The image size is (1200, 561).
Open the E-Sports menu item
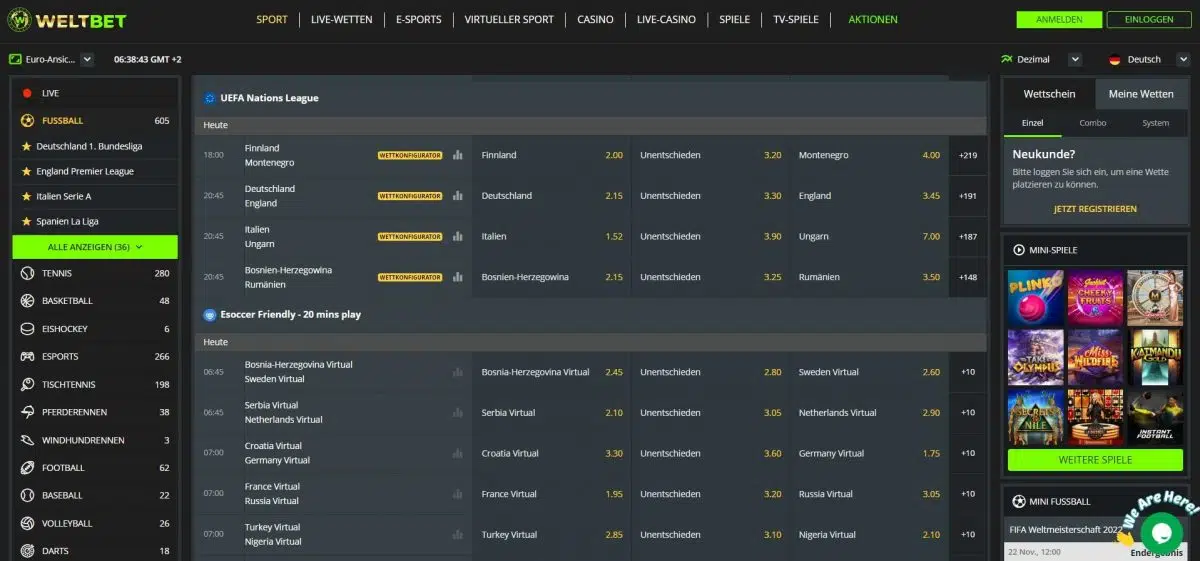418,19
